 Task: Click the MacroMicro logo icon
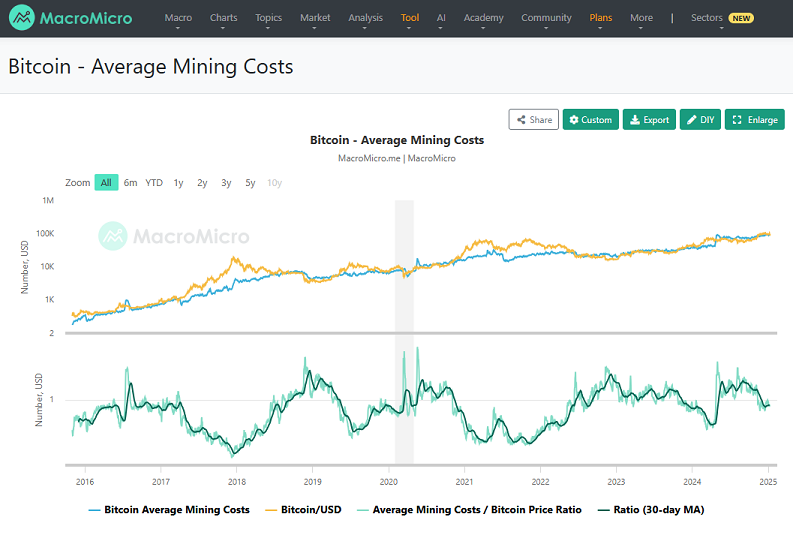(22, 18)
